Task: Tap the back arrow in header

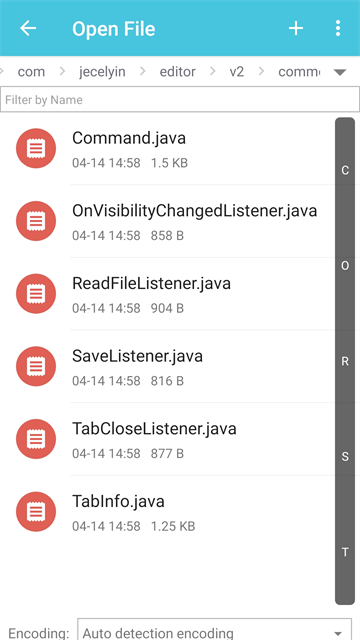Action: [x=28, y=29]
